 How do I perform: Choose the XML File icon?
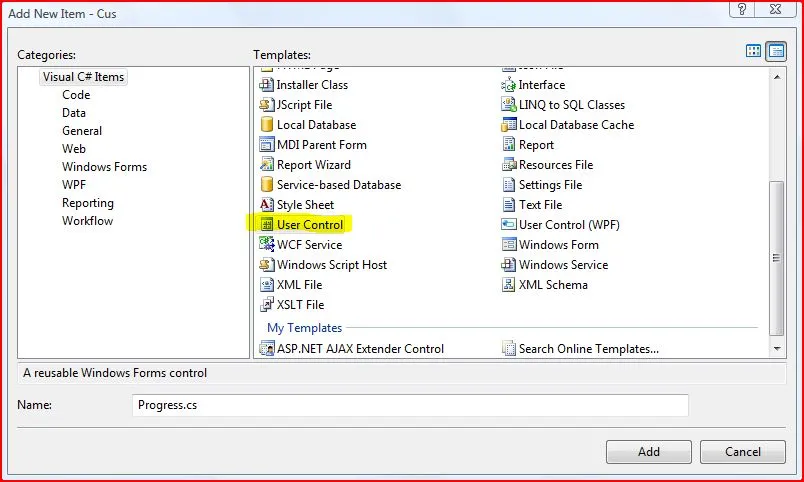(x=267, y=285)
